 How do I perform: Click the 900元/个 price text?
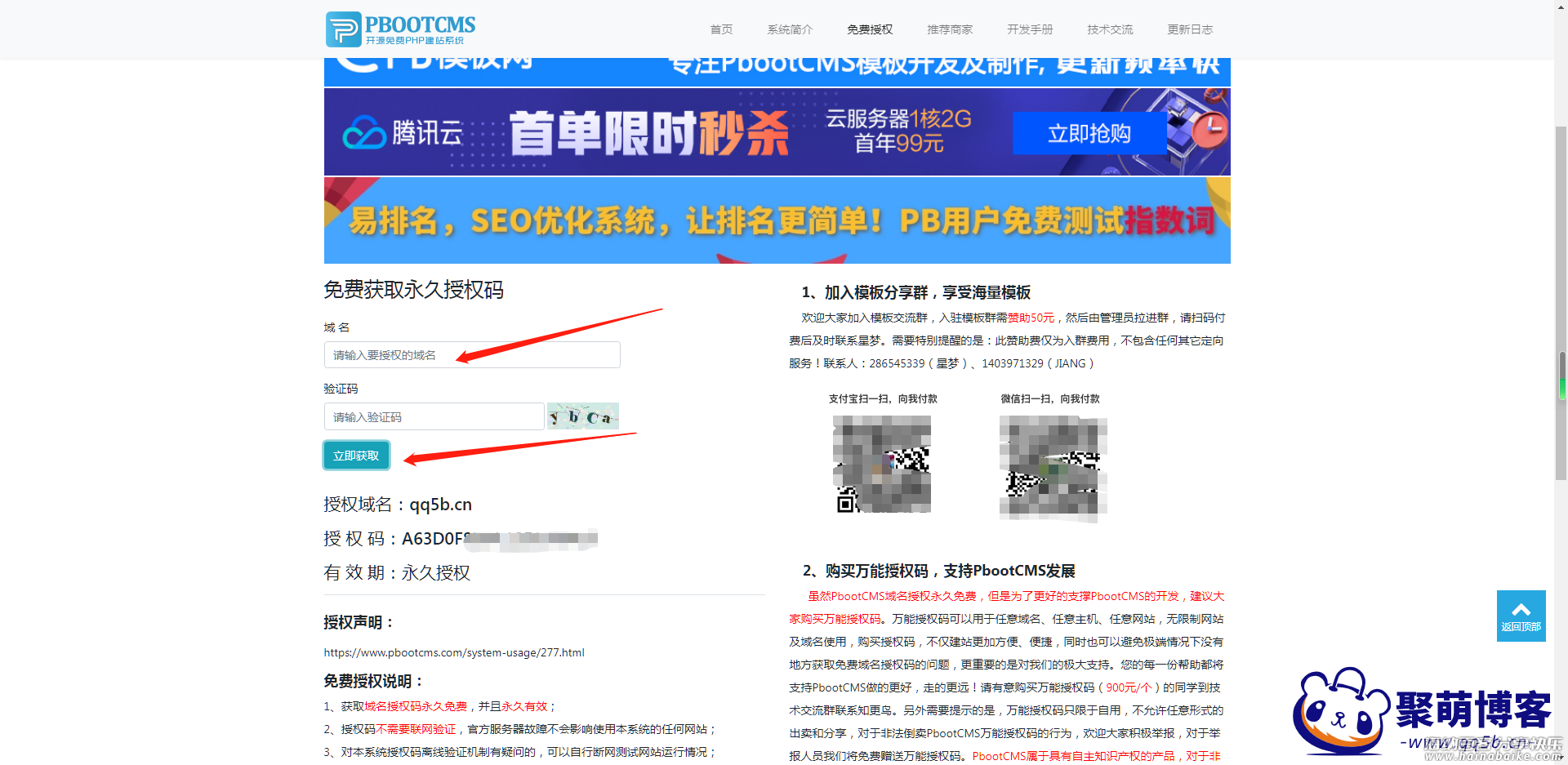[x=1129, y=687]
